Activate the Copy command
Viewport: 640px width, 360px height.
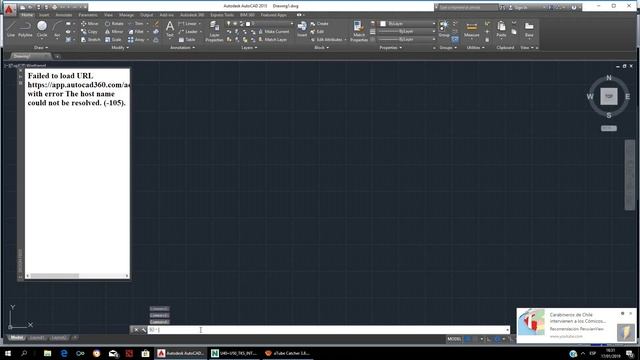[x=89, y=31]
